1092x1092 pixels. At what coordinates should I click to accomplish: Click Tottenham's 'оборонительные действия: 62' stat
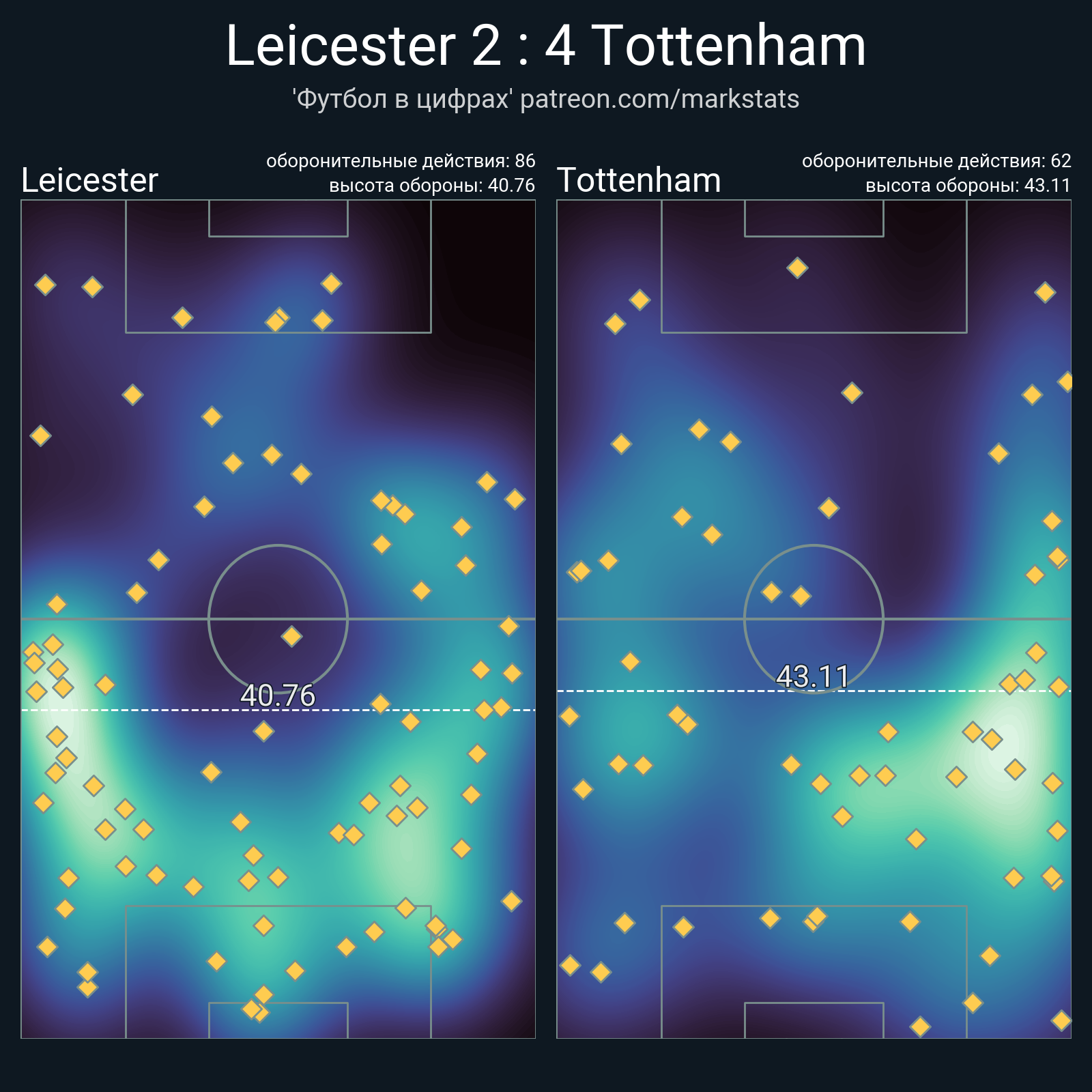point(936,161)
